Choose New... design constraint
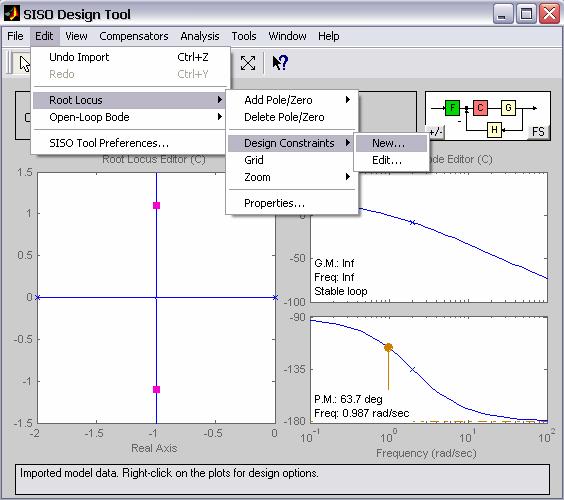The width and height of the screenshot is (564, 500). tap(392, 143)
